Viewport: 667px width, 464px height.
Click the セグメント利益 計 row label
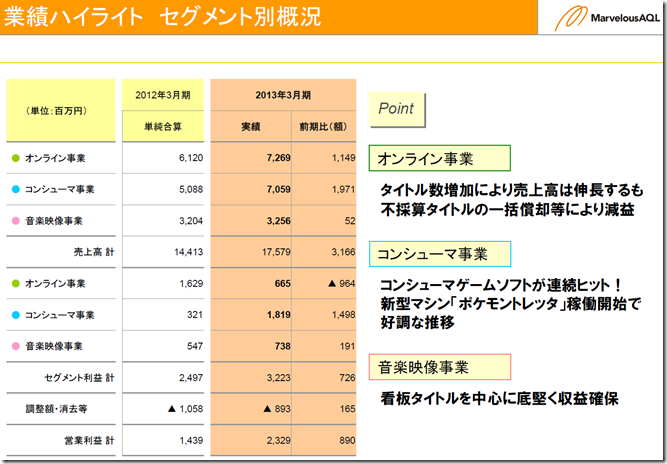80,378
